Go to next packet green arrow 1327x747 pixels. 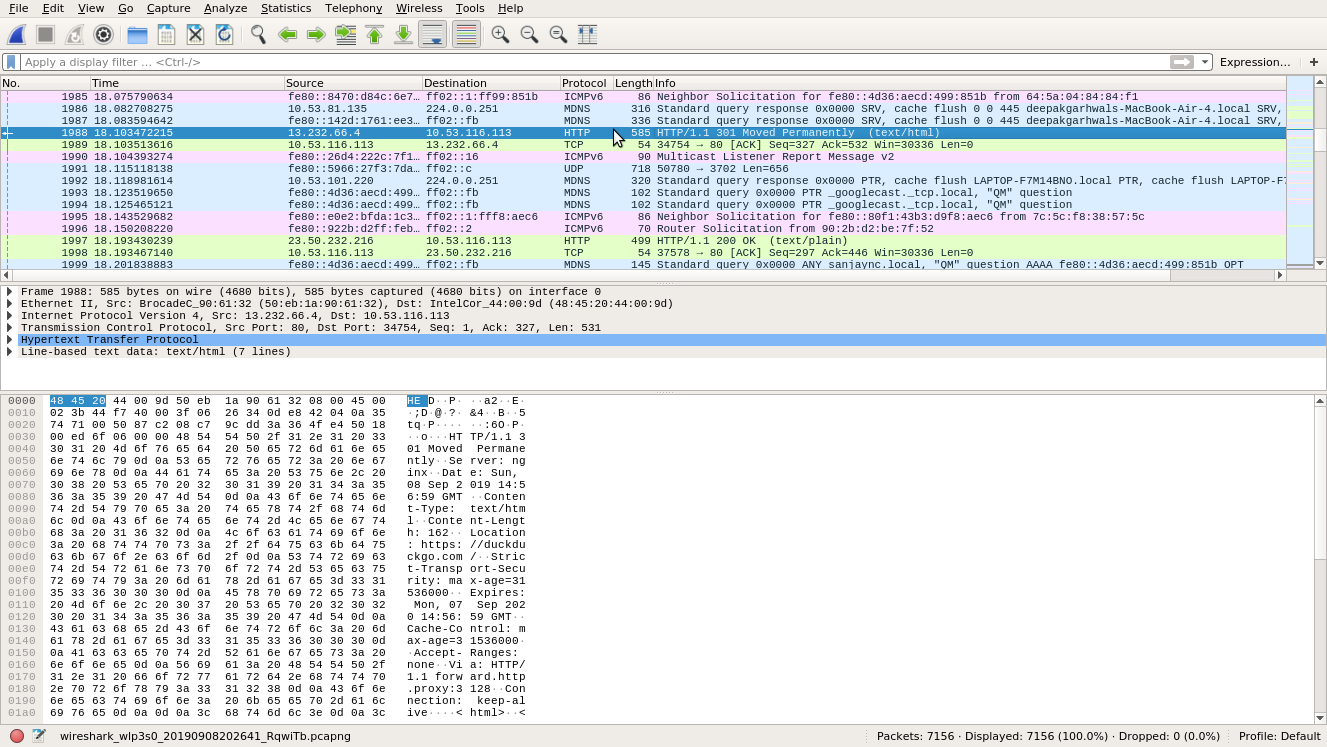coord(316,34)
